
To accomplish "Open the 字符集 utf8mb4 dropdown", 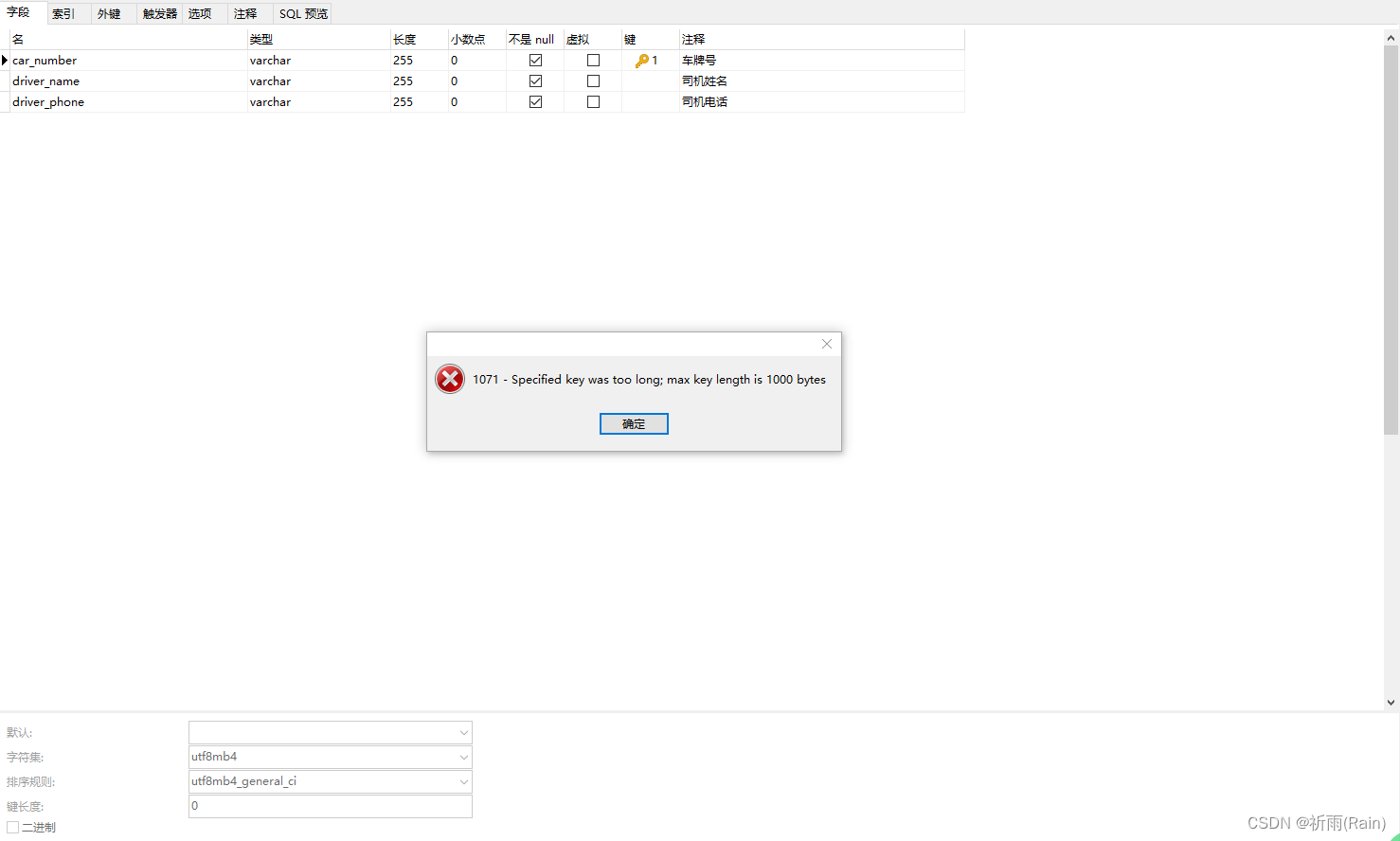I will [x=463, y=758].
